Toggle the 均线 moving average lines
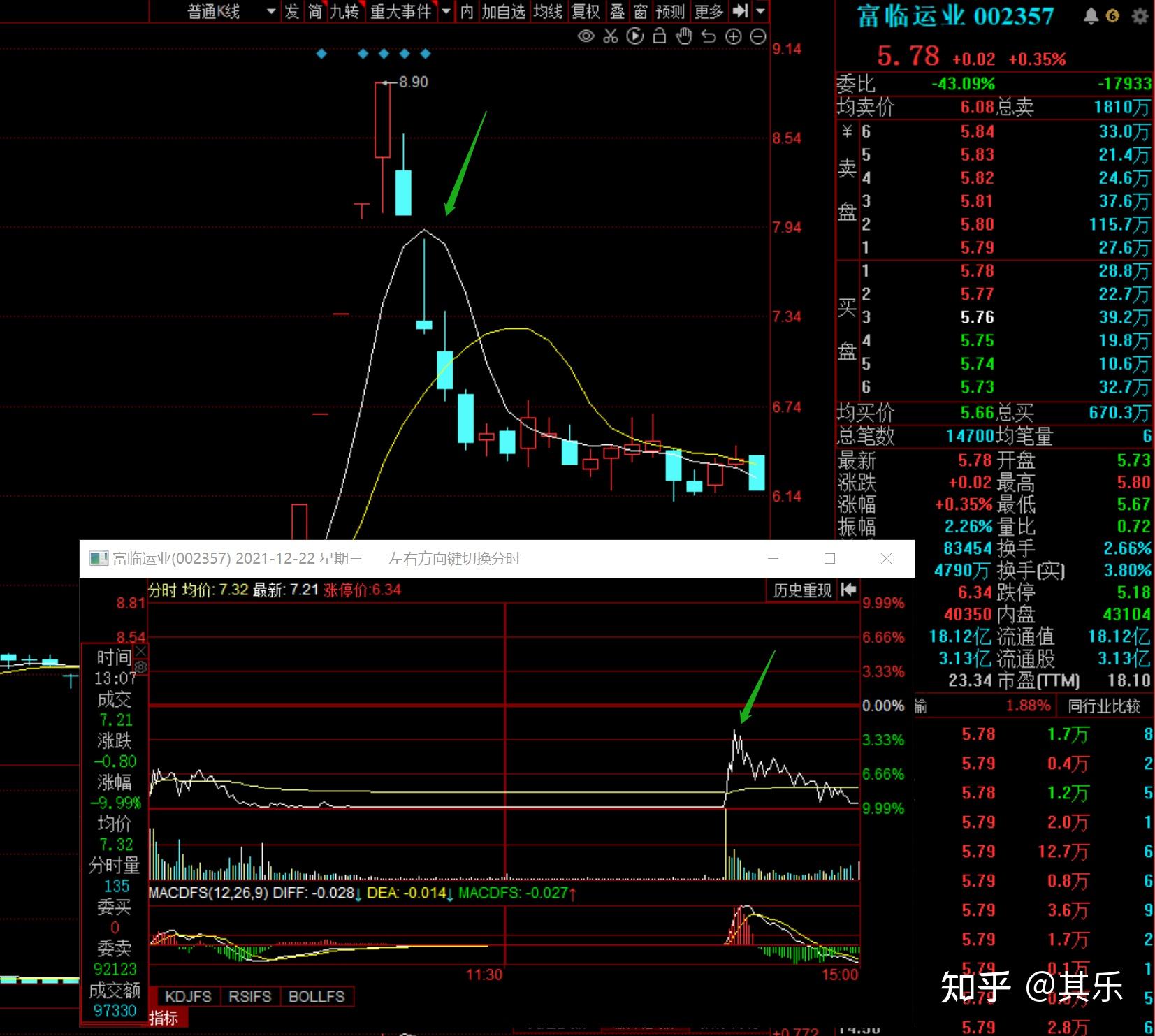Screen dimensions: 1155x1036 pos(548,11)
